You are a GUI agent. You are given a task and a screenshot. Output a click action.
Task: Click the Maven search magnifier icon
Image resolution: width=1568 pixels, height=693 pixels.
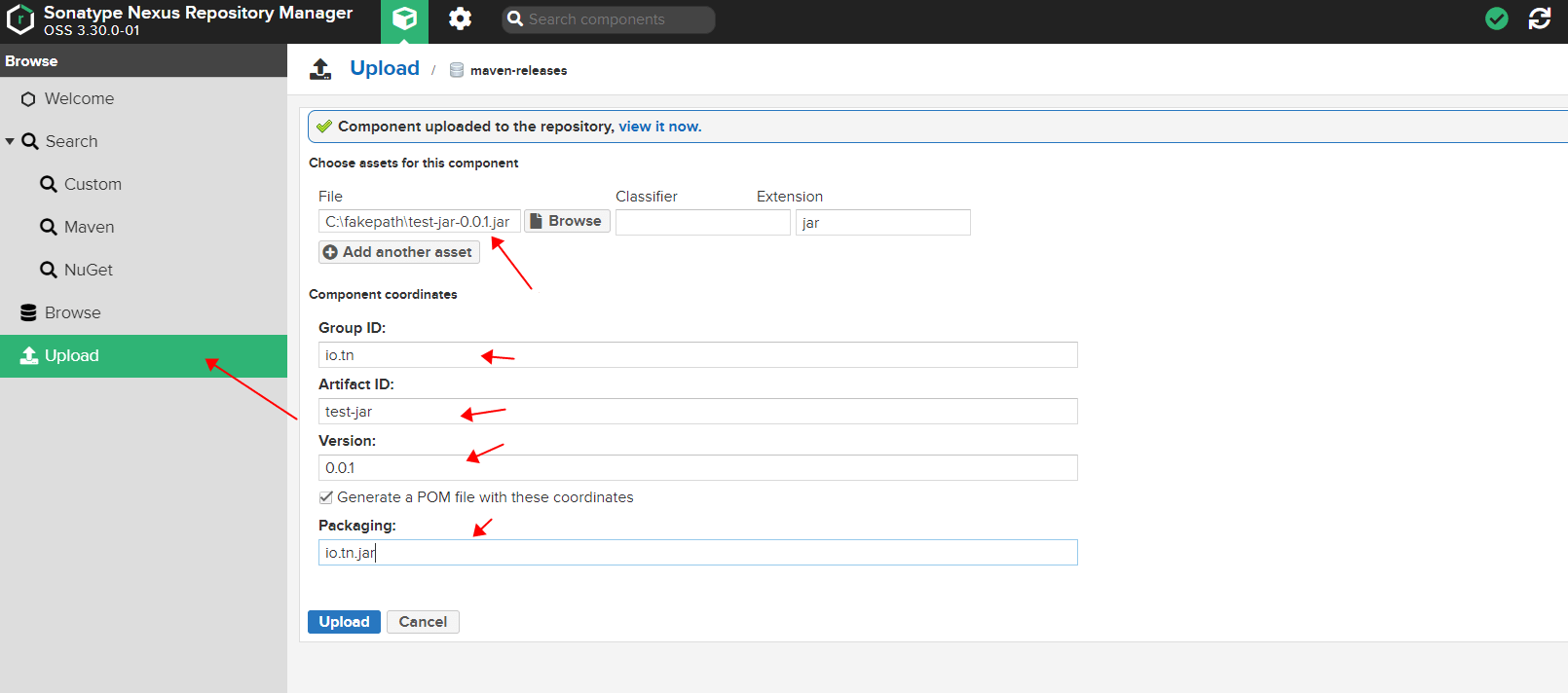click(x=49, y=227)
